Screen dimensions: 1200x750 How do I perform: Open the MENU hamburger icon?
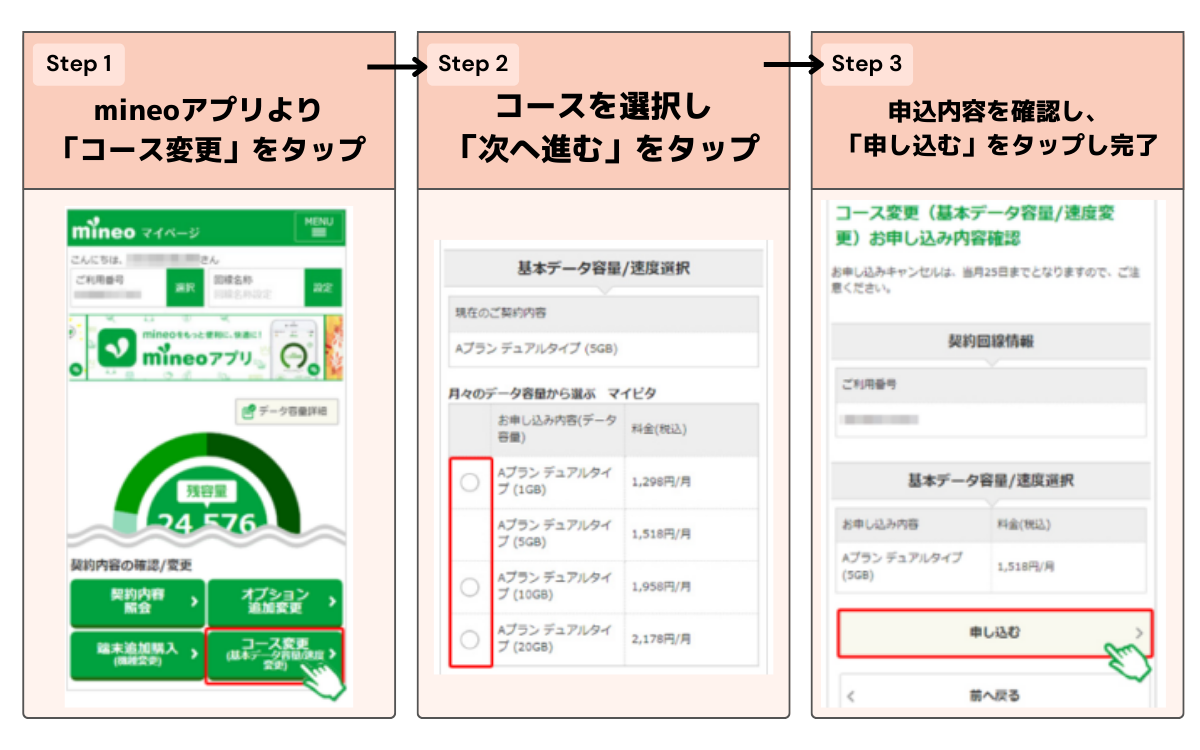tap(319, 227)
